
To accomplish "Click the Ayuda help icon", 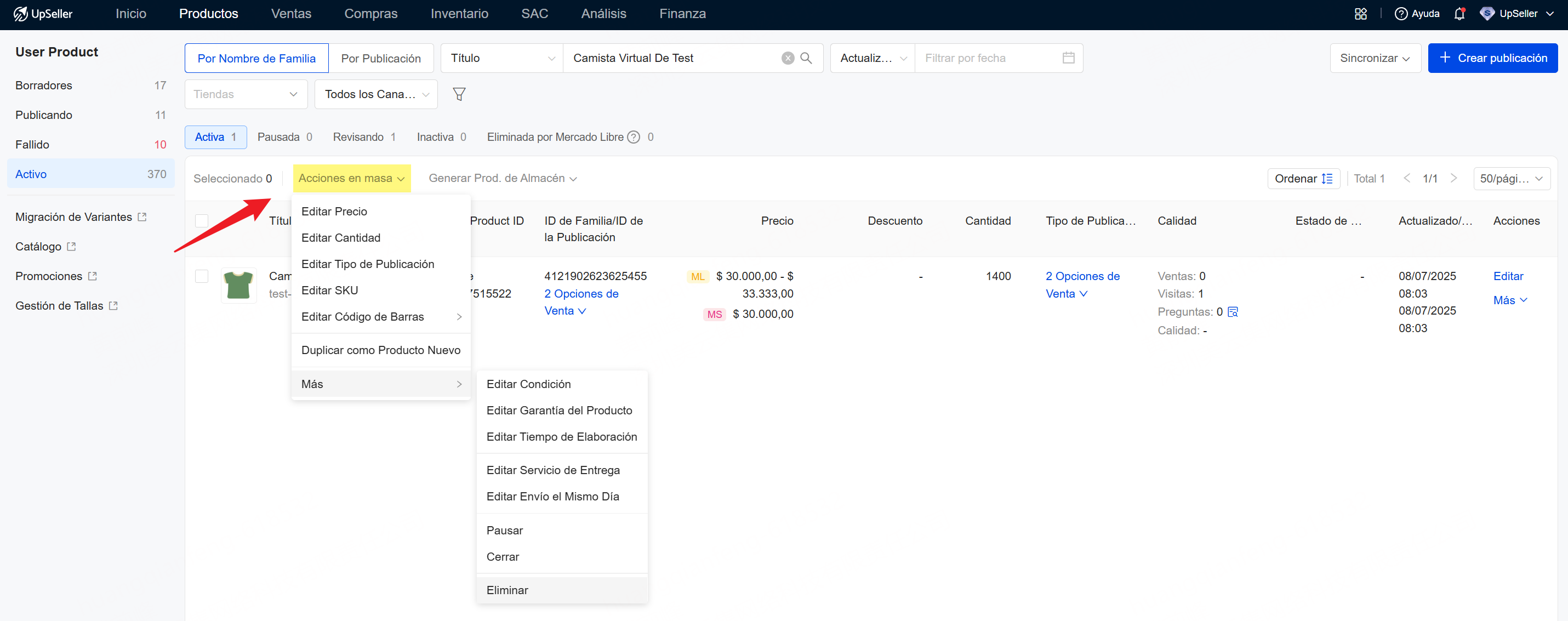I will tap(1401, 13).
